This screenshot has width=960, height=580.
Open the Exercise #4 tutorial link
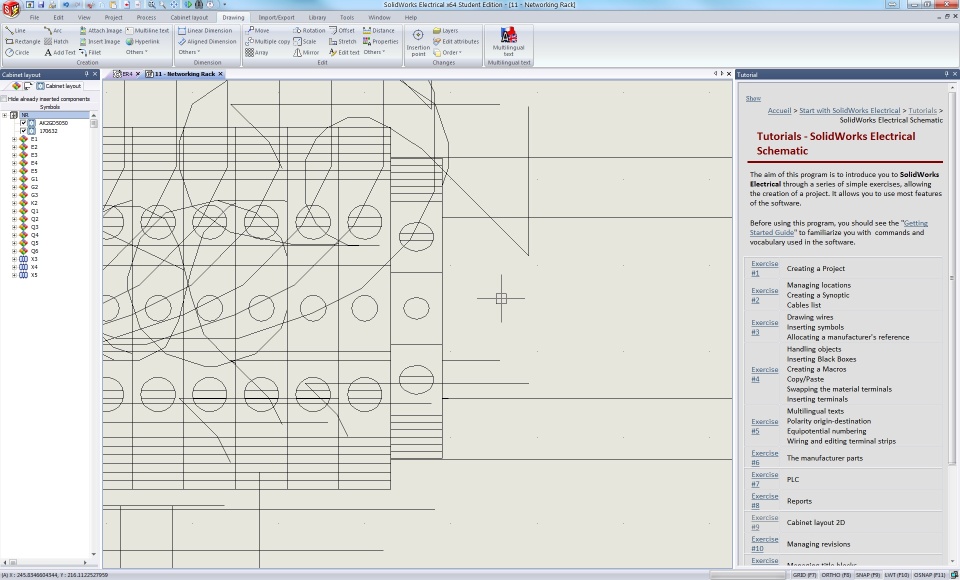click(x=765, y=374)
